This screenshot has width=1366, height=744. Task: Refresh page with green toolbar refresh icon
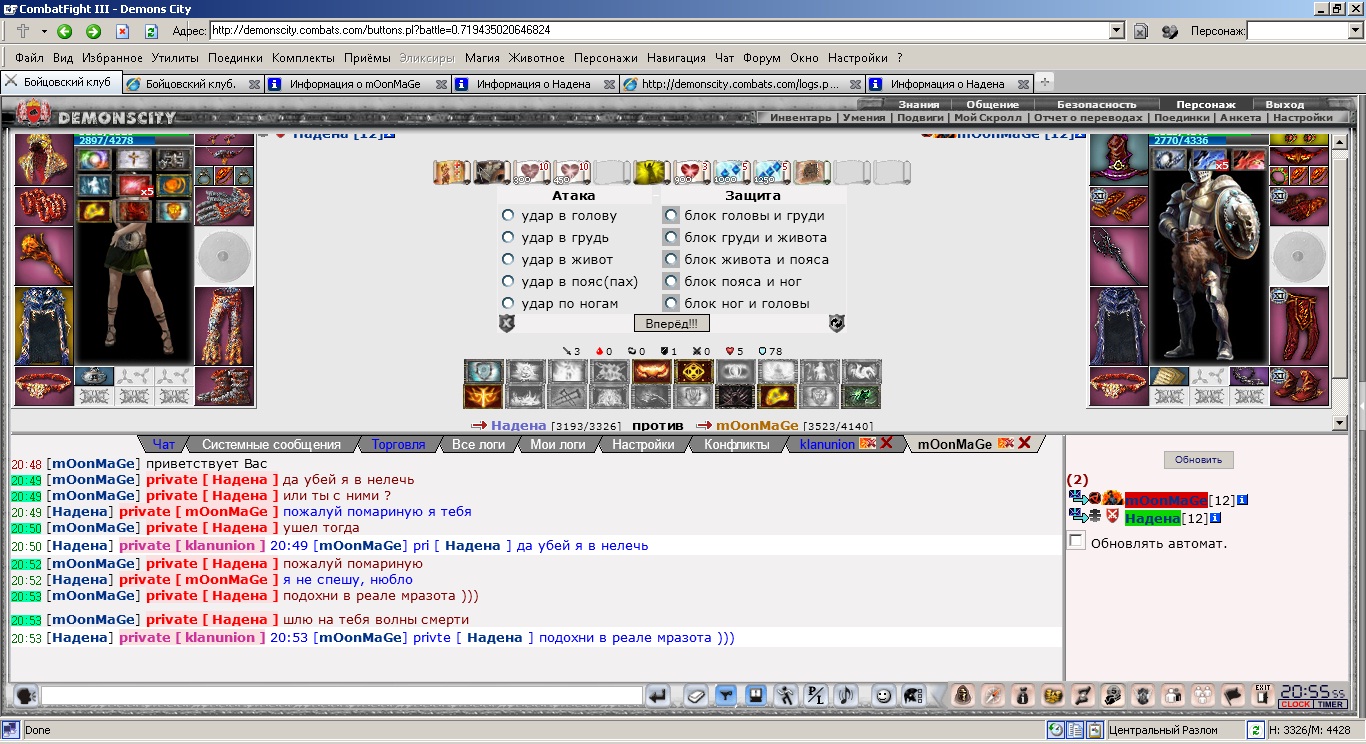click(x=151, y=31)
